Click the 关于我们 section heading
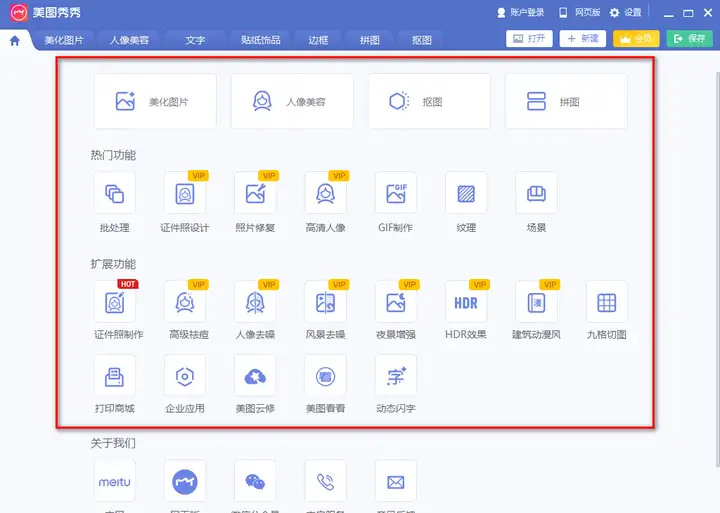Viewport: 720px width, 513px height. click(113, 443)
